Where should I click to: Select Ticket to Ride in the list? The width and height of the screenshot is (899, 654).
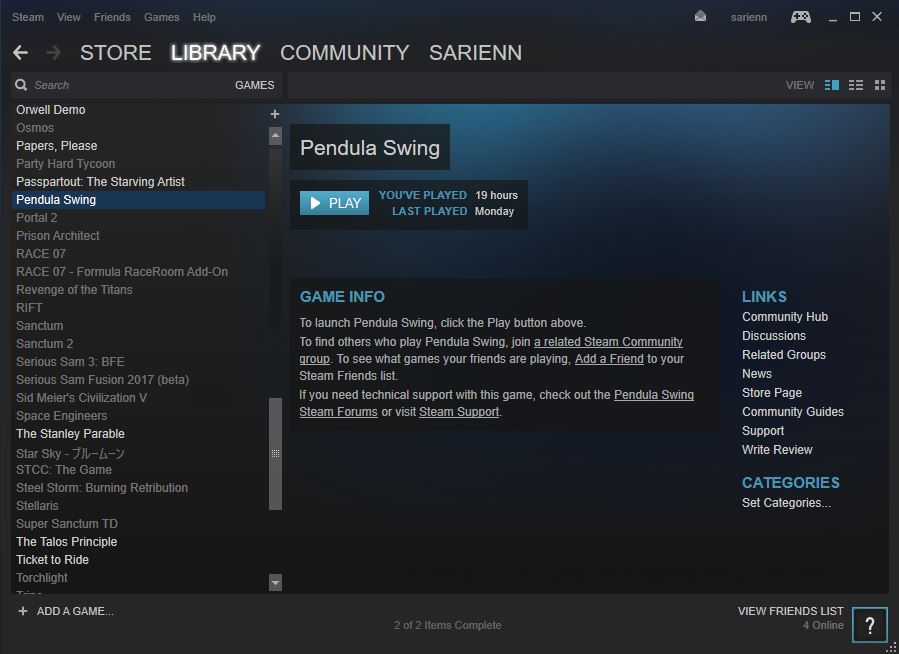[x=138, y=559]
